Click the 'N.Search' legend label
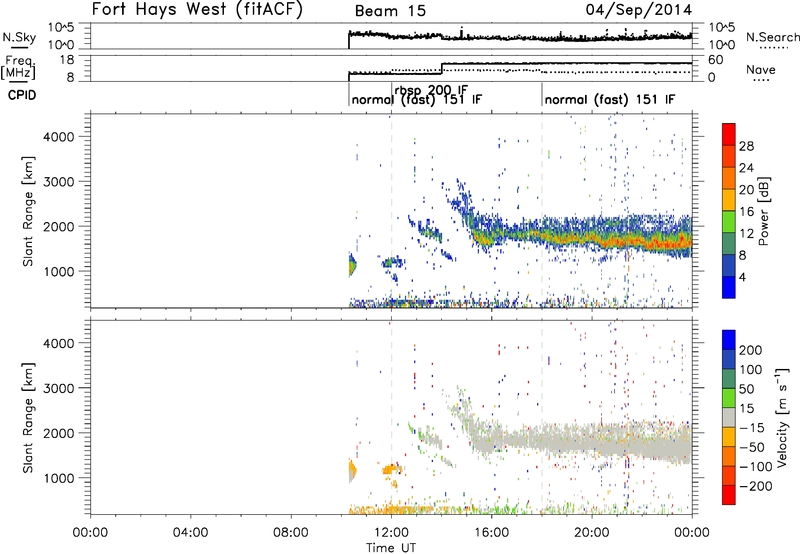Screen dimensions: 800x554 click(772, 37)
